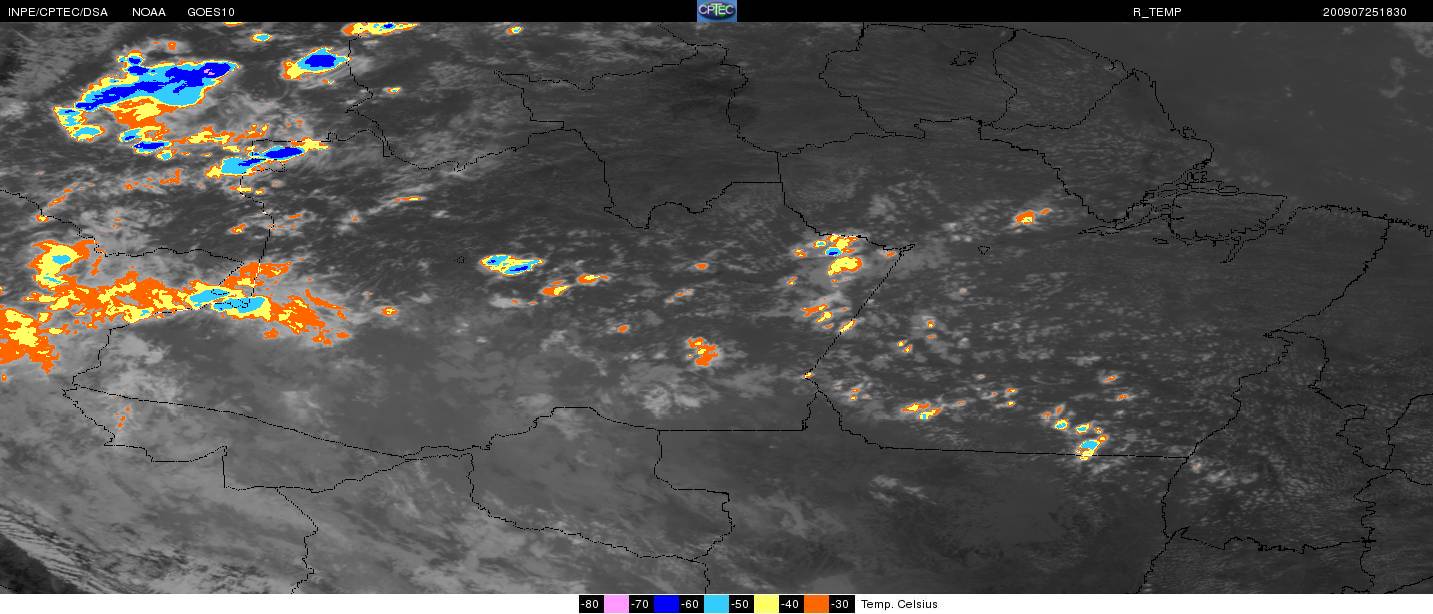Click the GOES10 satellite label
The width and height of the screenshot is (1433, 614).
tap(211, 12)
